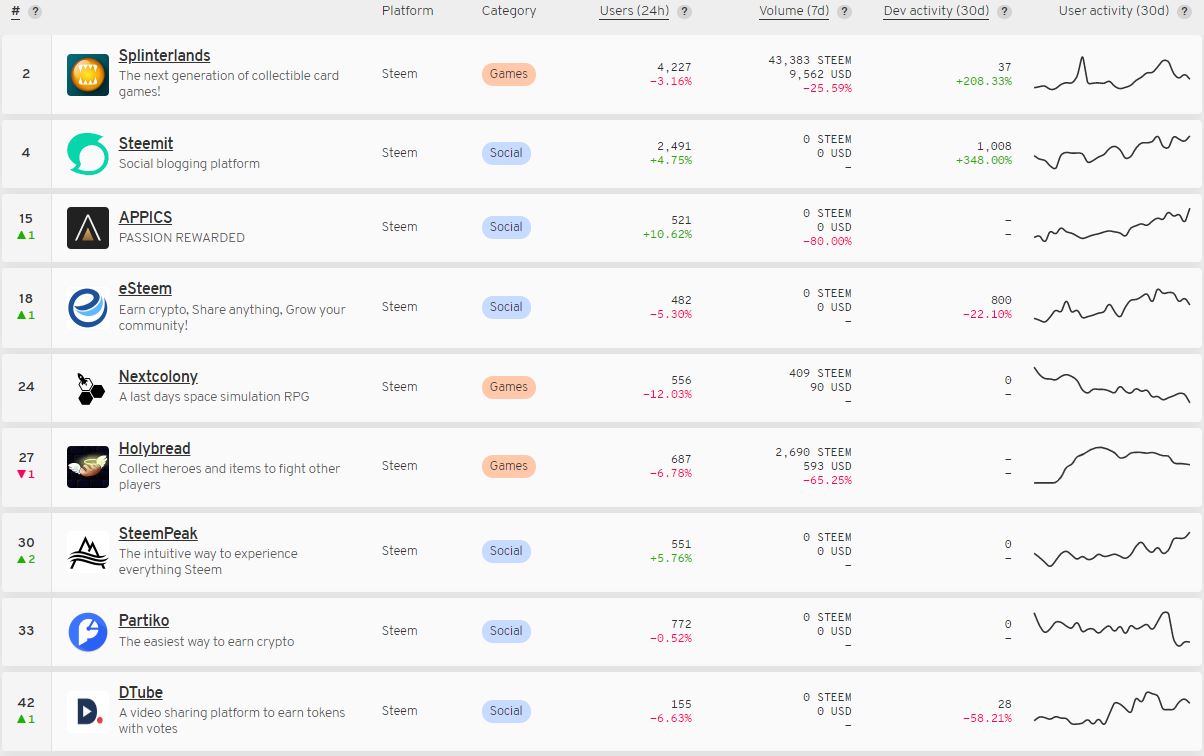This screenshot has height=756, width=1204.
Task: Click Splinterlands 4,227 users value
Action: click(674, 68)
